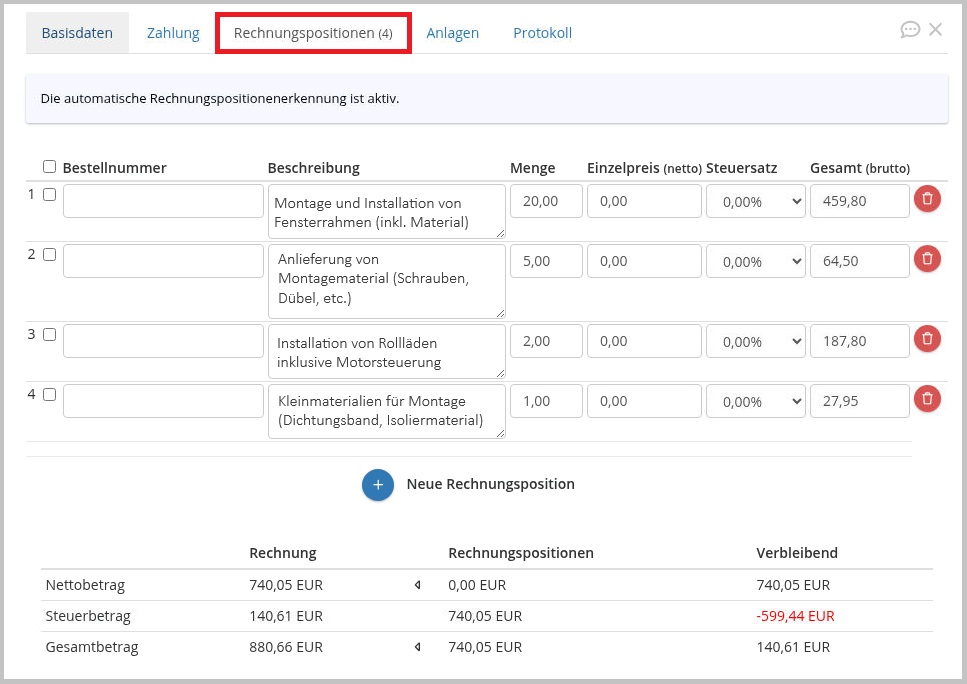Open the Steuersatz dropdown in row 4
The height and width of the screenshot is (684, 967).
click(755, 401)
